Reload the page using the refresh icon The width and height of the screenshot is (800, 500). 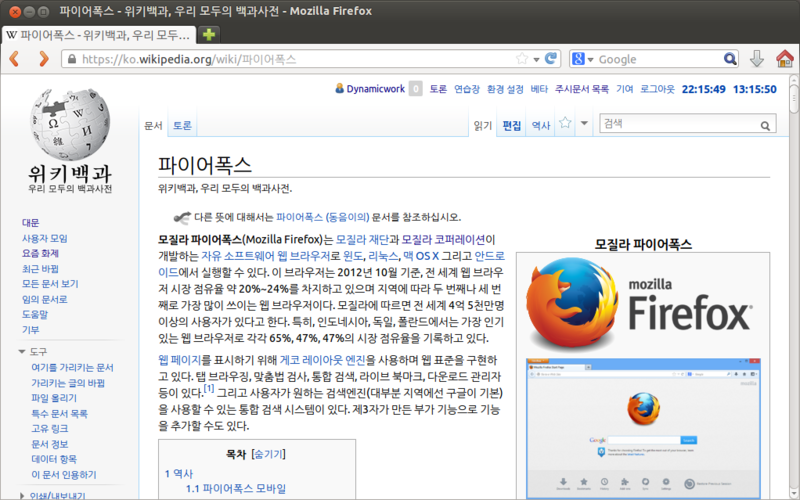[x=551, y=59]
